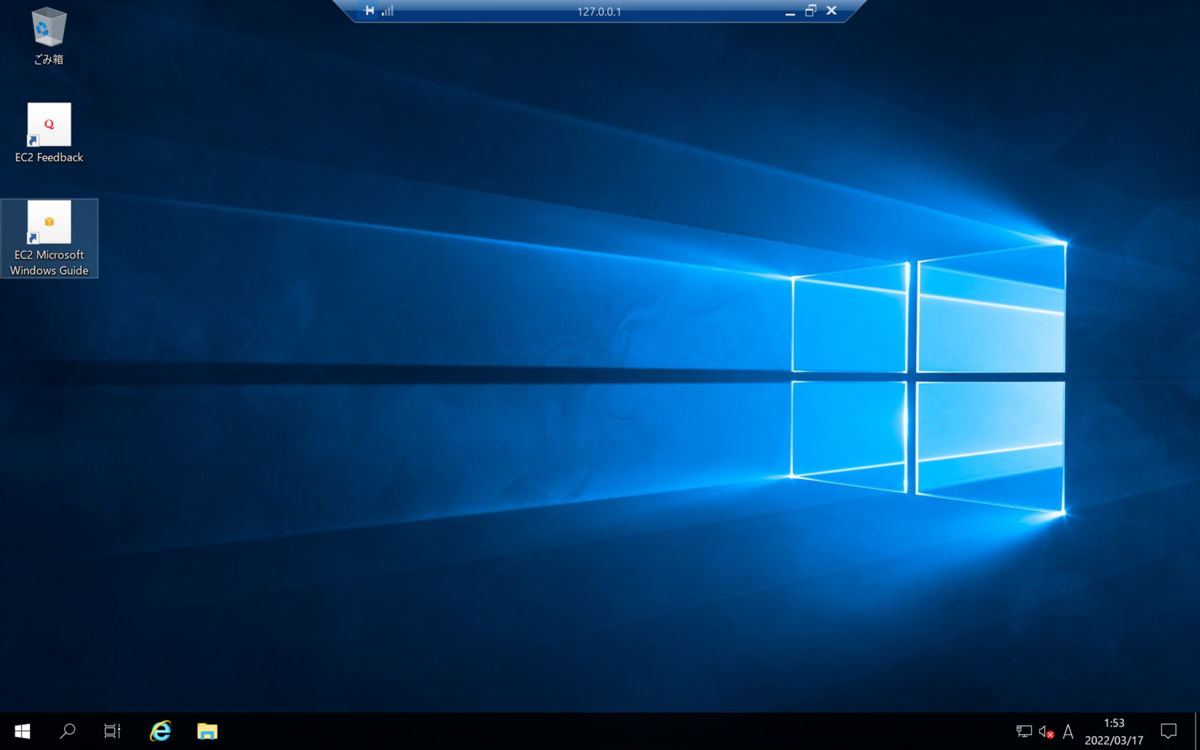This screenshot has width=1200, height=750.
Task: Click Show Desktop strip at taskbar end
Action: [x=1196, y=731]
